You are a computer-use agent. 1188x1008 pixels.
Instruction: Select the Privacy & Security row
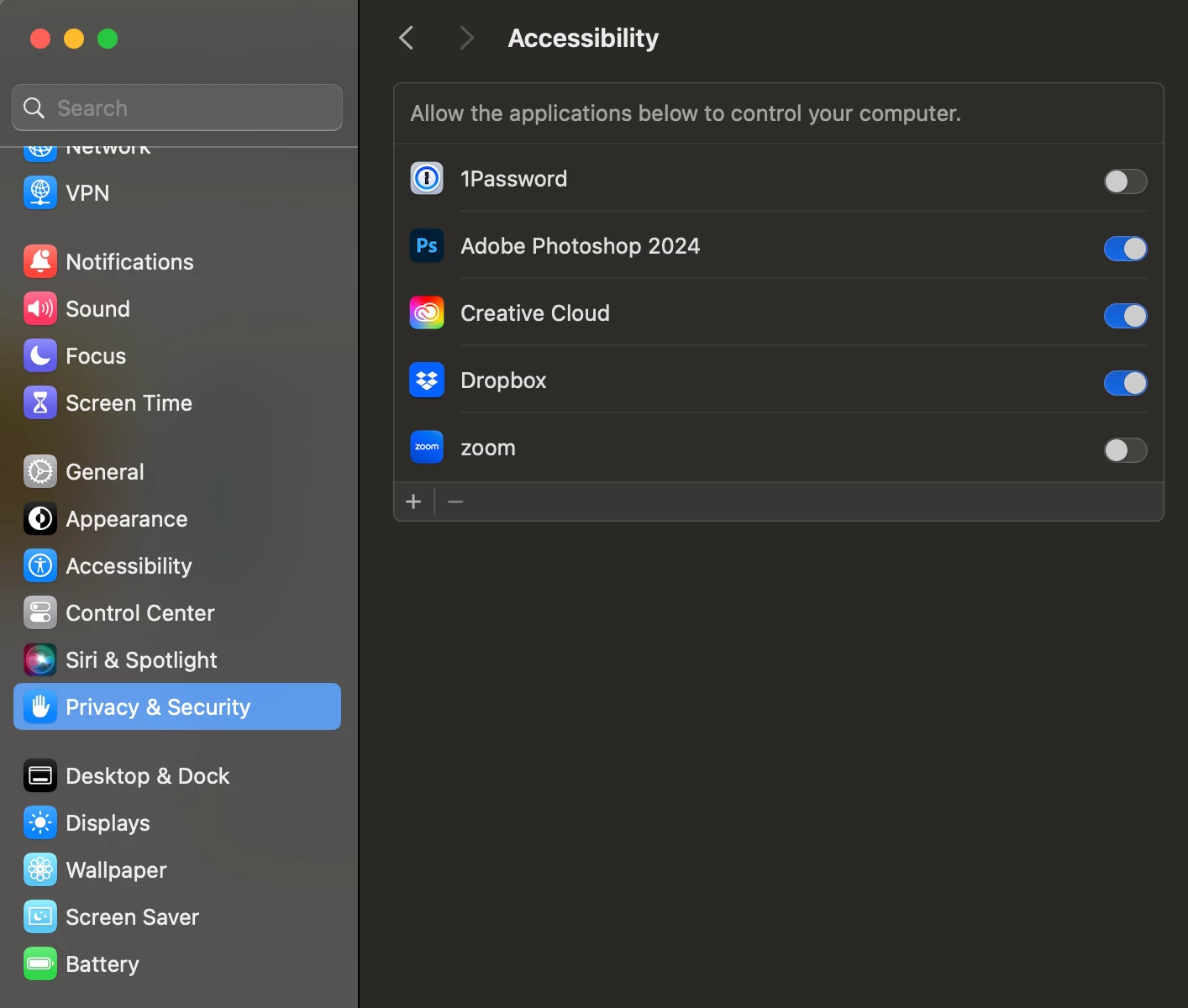point(177,706)
